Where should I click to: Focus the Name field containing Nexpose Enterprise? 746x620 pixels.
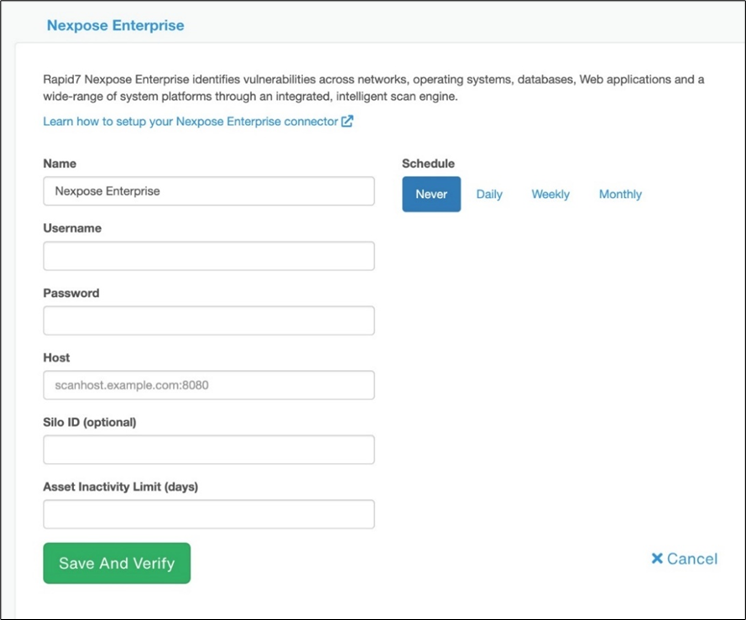point(209,191)
